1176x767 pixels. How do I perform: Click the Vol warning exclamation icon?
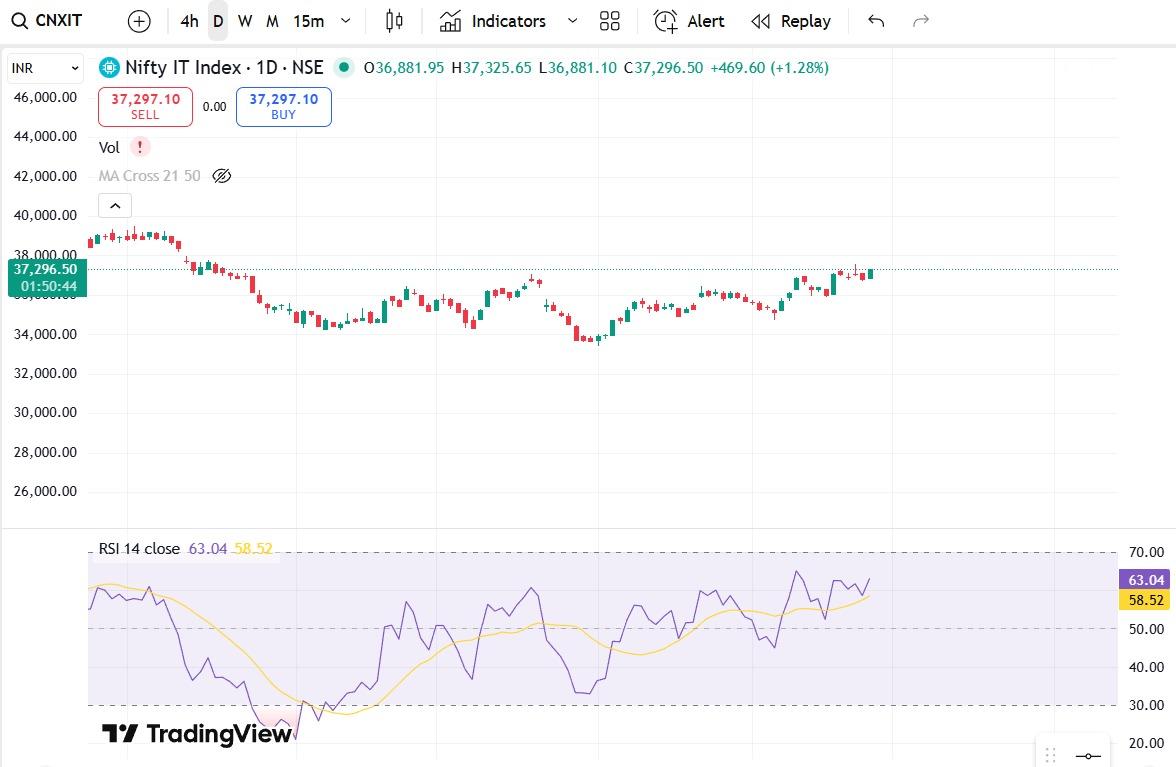(x=140, y=147)
